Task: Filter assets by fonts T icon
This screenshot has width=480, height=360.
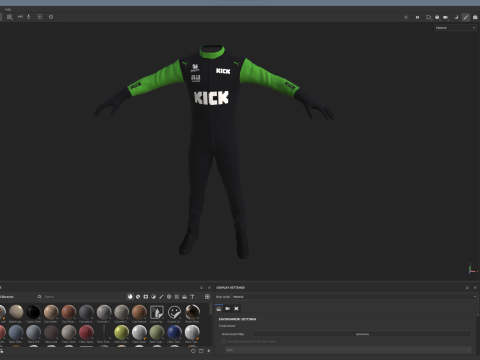Action: point(192,296)
